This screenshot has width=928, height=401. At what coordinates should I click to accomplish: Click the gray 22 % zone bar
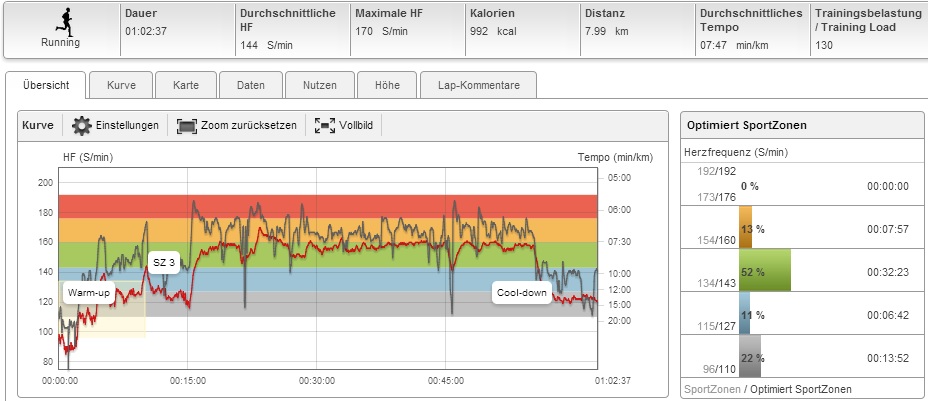tap(749, 357)
